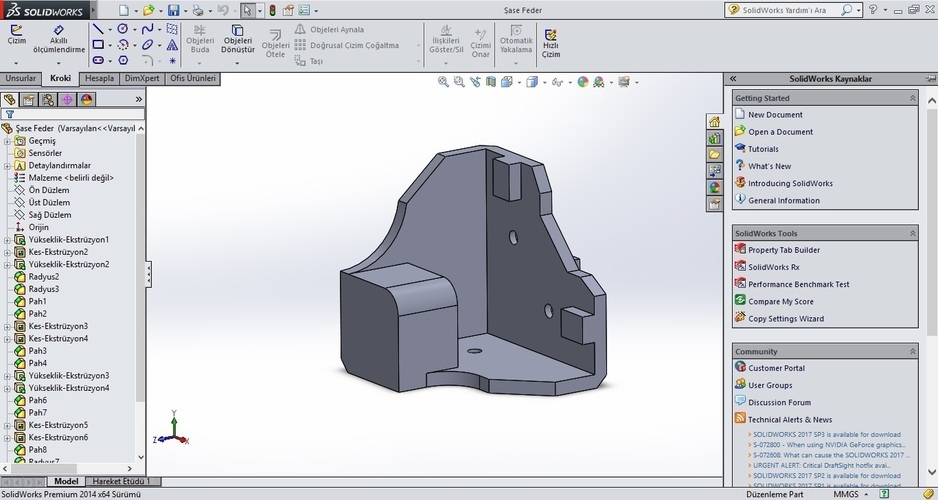This screenshot has height=500, width=938.
Task: Open the Design Library task pane tab
Action: click(714, 138)
